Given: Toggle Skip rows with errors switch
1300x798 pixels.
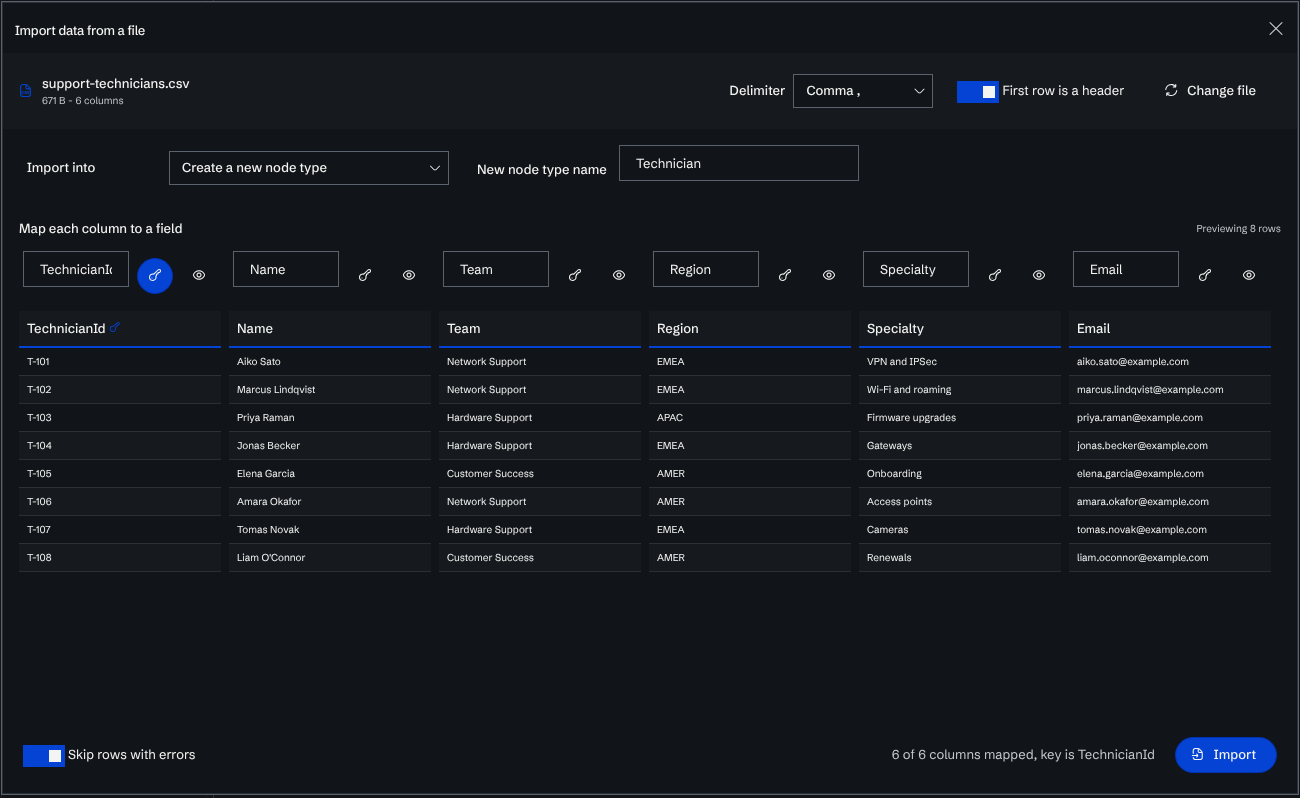Looking at the screenshot, I should click(44, 755).
